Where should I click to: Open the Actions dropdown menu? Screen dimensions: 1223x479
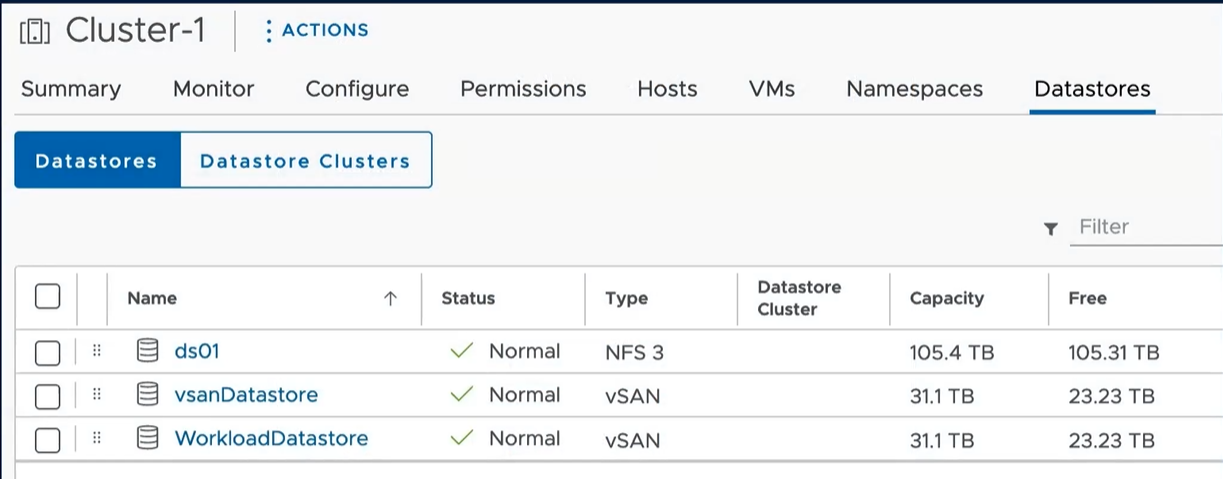click(316, 31)
